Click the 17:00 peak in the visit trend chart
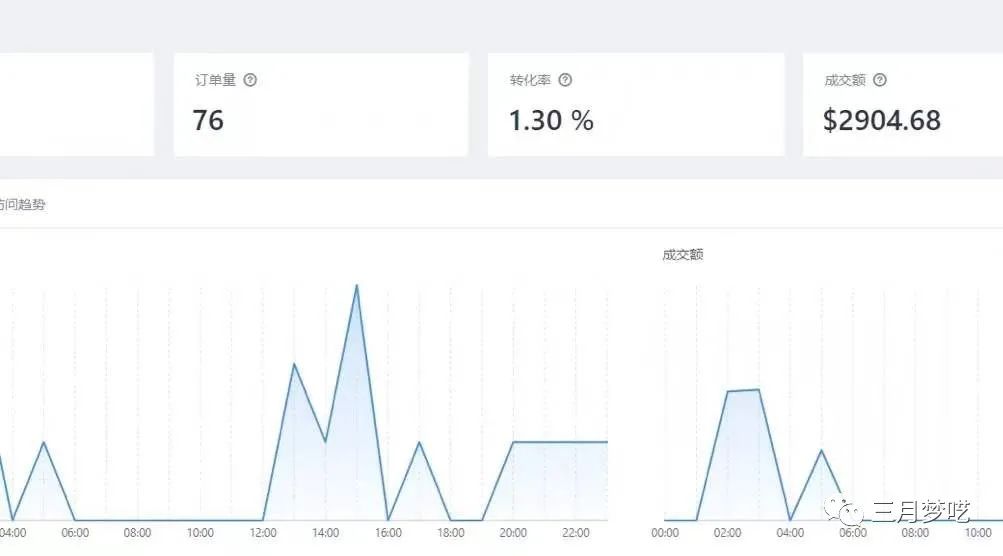 pyautogui.click(x=419, y=442)
